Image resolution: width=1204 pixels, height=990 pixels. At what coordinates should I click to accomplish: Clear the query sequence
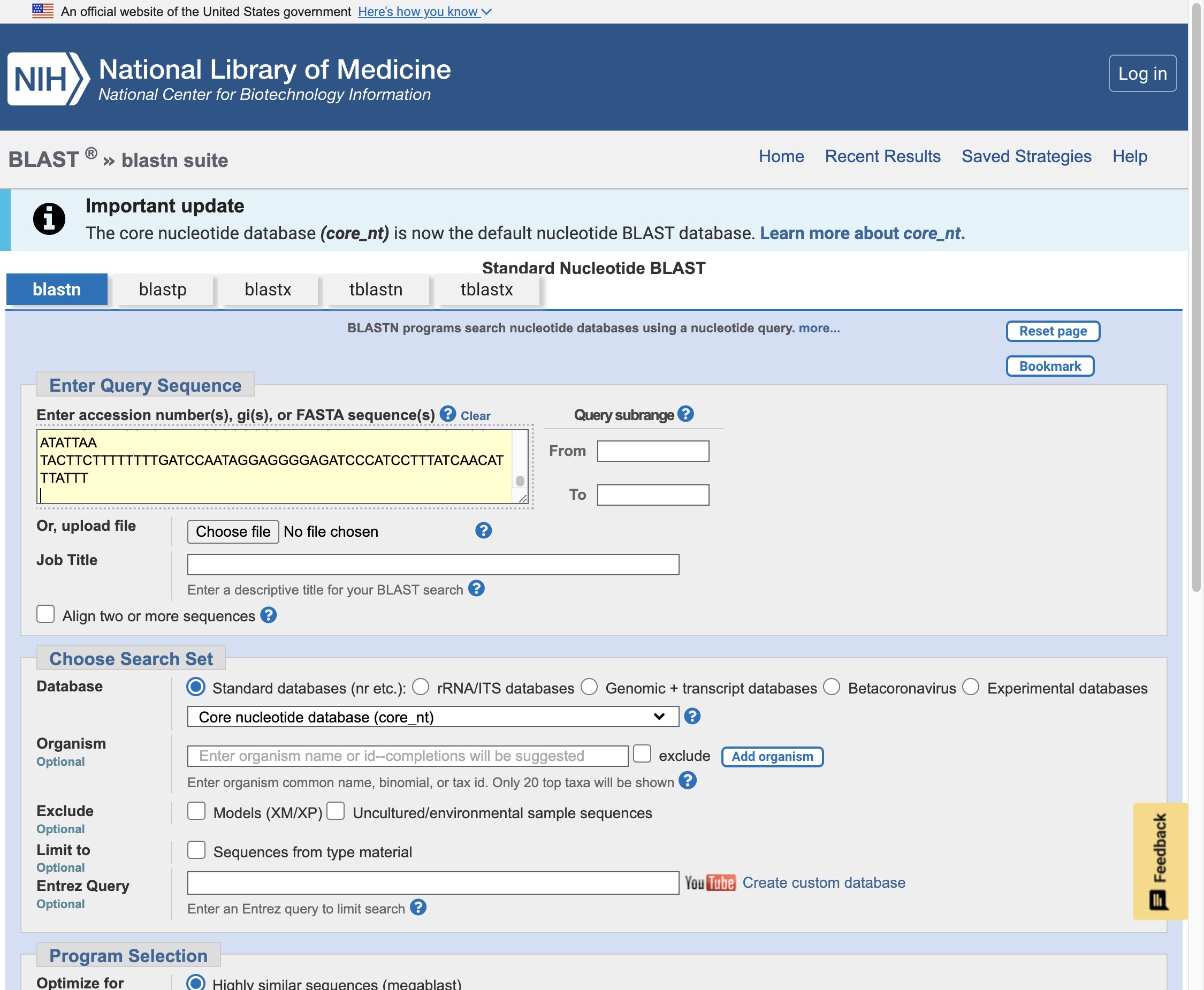click(475, 416)
